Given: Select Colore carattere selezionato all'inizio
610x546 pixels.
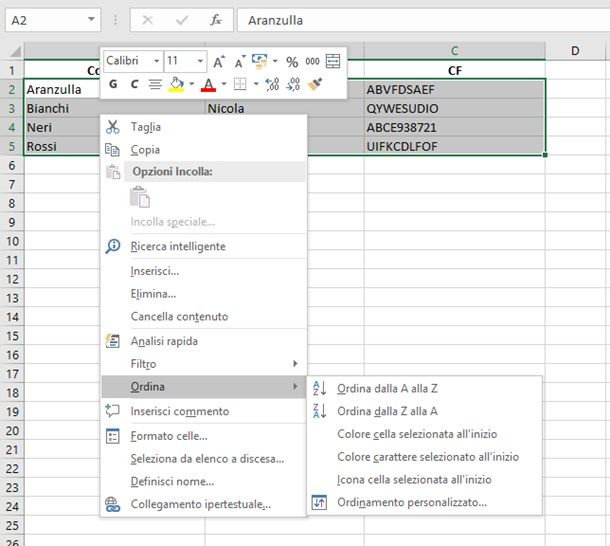Looking at the screenshot, I should [424, 456].
